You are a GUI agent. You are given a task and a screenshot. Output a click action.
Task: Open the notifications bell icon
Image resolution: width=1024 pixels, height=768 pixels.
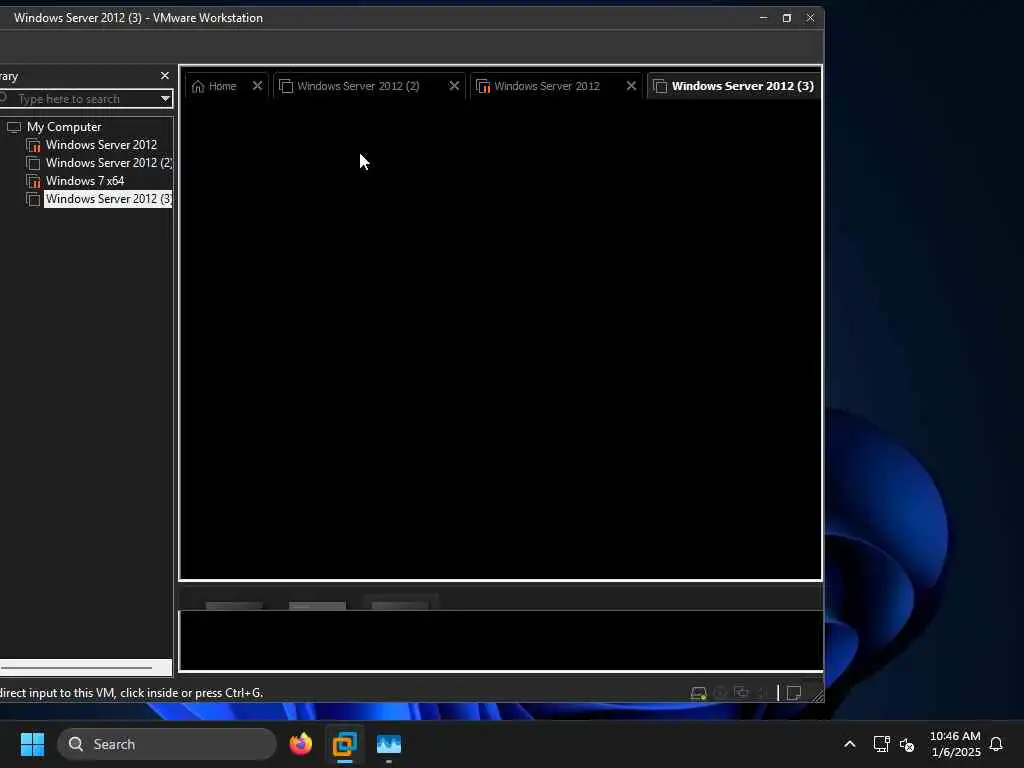pyautogui.click(x=996, y=744)
